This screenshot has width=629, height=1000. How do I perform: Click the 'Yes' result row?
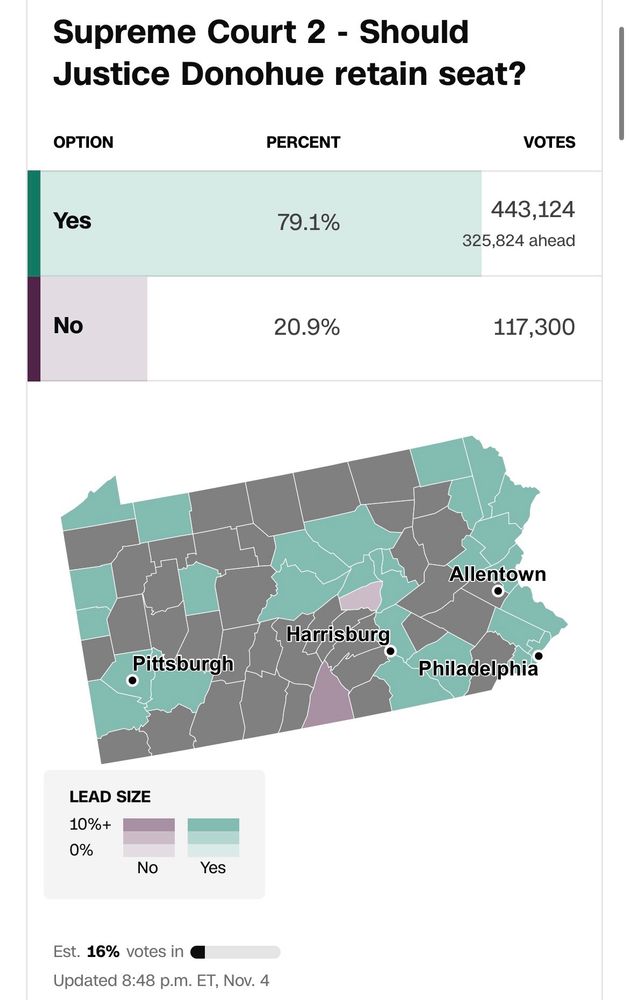314,222
